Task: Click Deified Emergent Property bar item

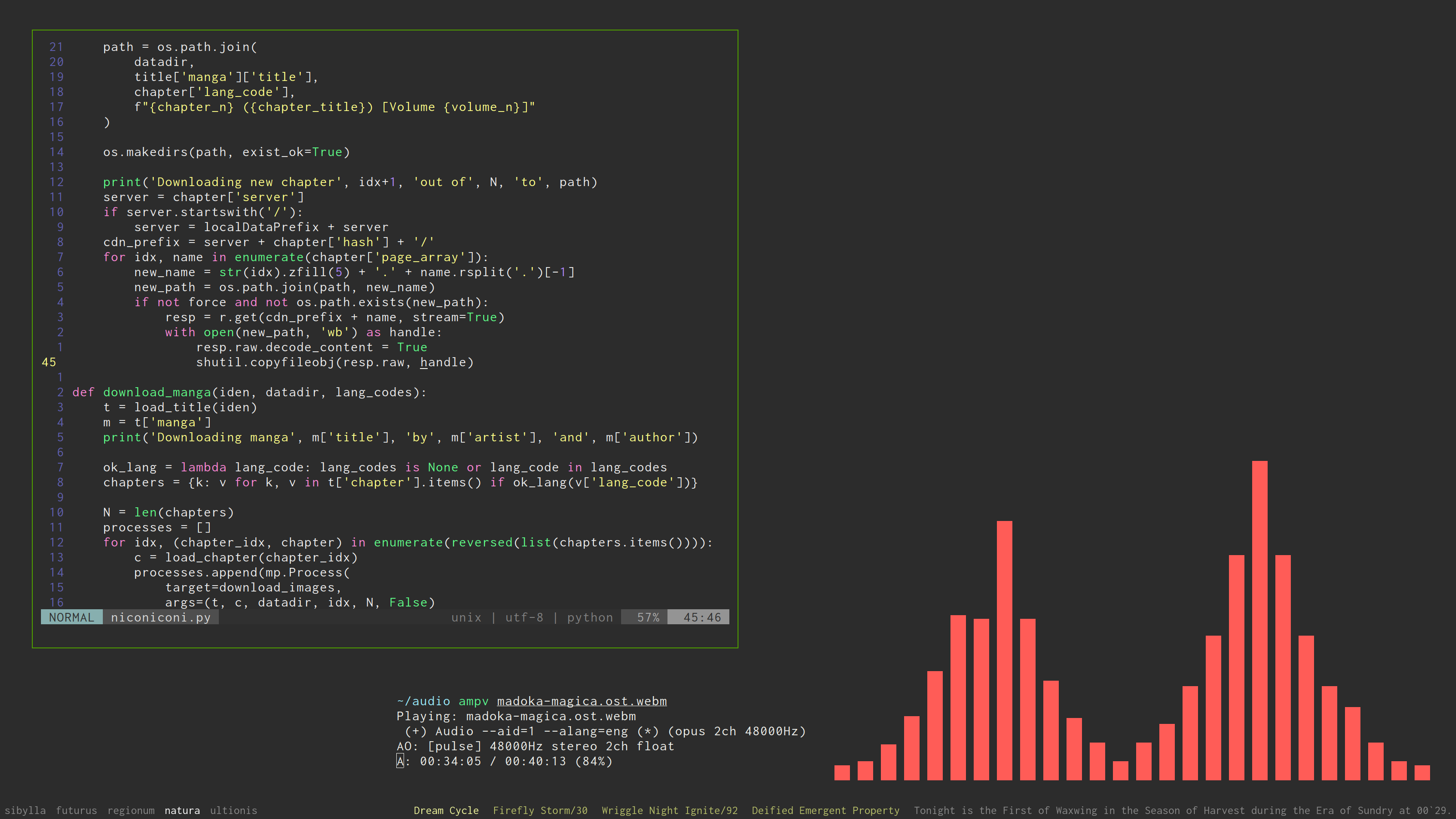Action: [x=825, y=810]
